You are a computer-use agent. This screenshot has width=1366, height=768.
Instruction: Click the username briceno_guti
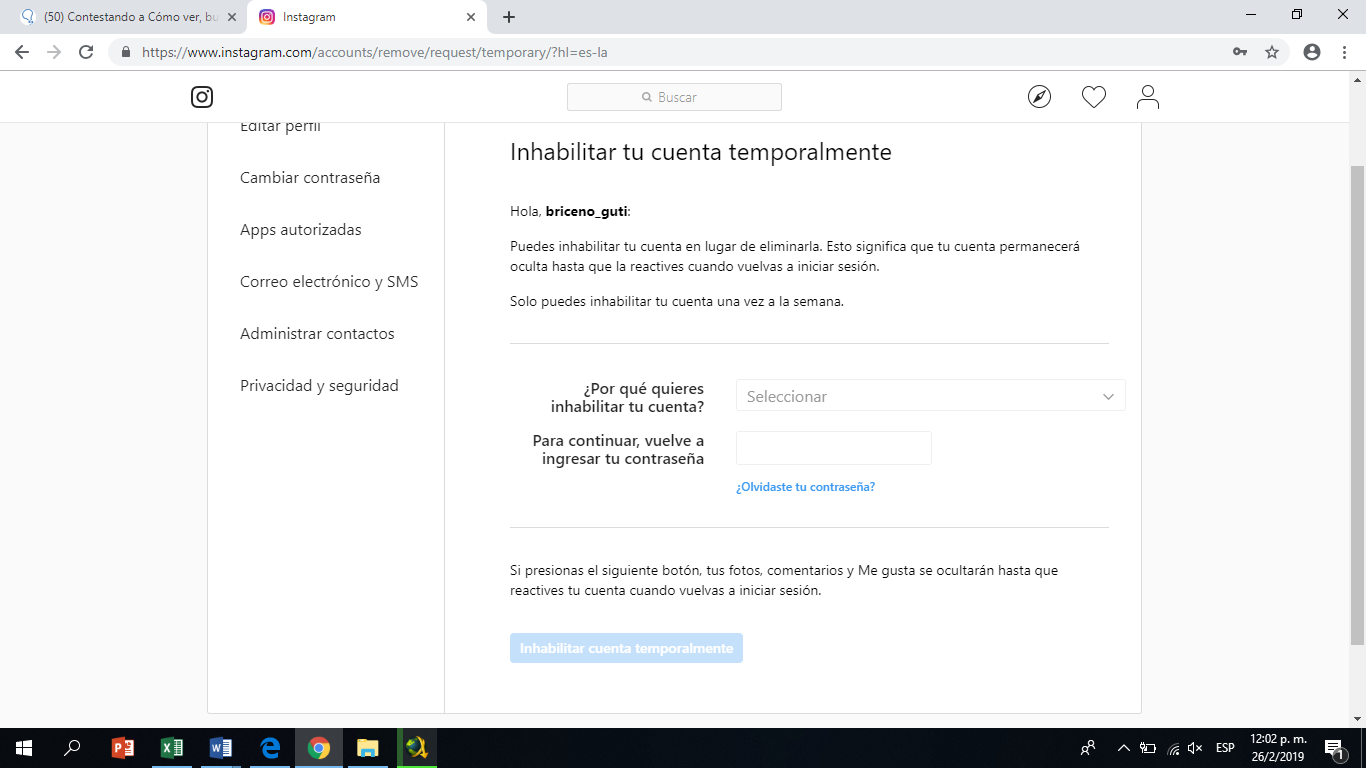586,211
